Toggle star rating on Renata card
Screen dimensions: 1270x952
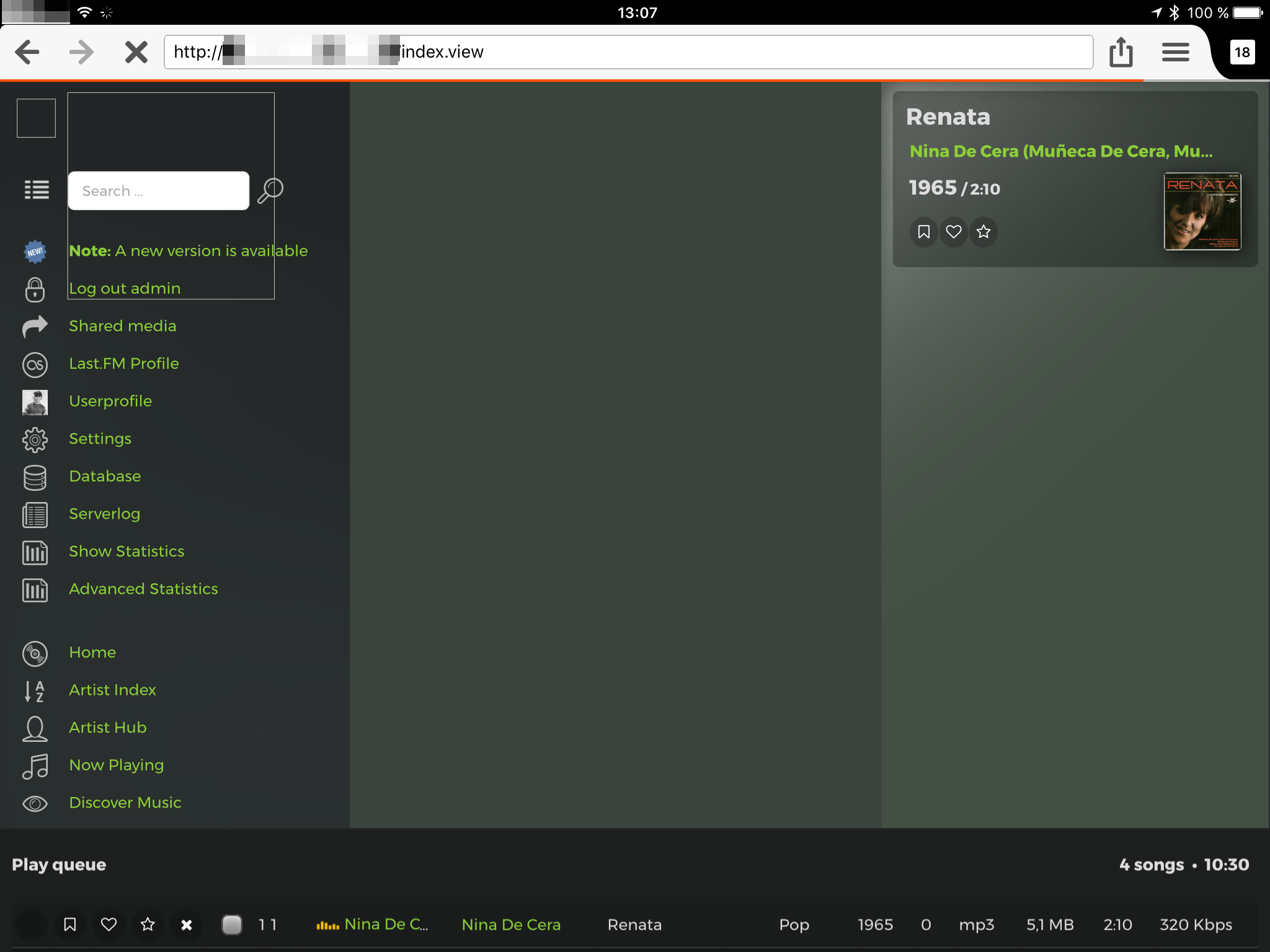pyautogui.click(x=984, y=232)
